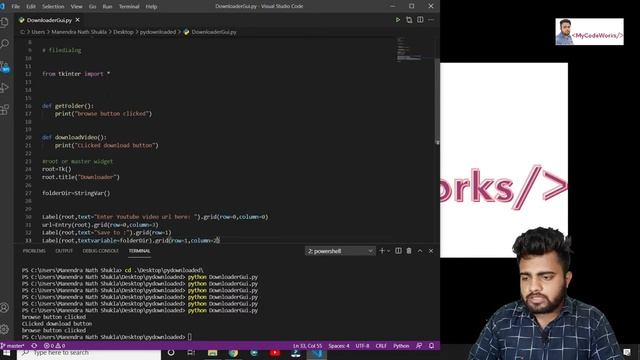This screenshot has height=360, width=640.
Task: Open the Terminal menu
Action: click(x=129, y=7)
